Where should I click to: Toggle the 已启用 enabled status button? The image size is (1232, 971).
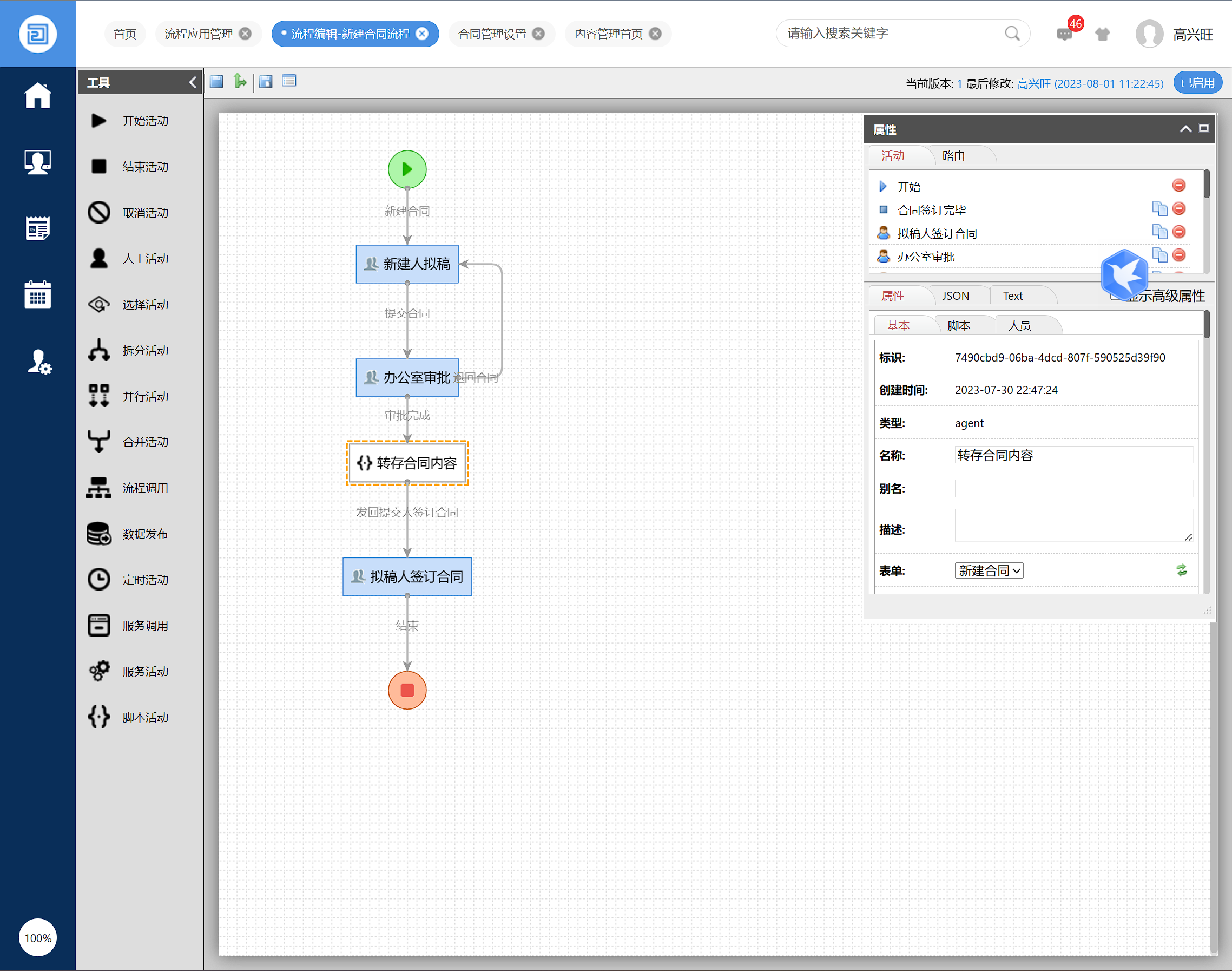coord(1197,83)
